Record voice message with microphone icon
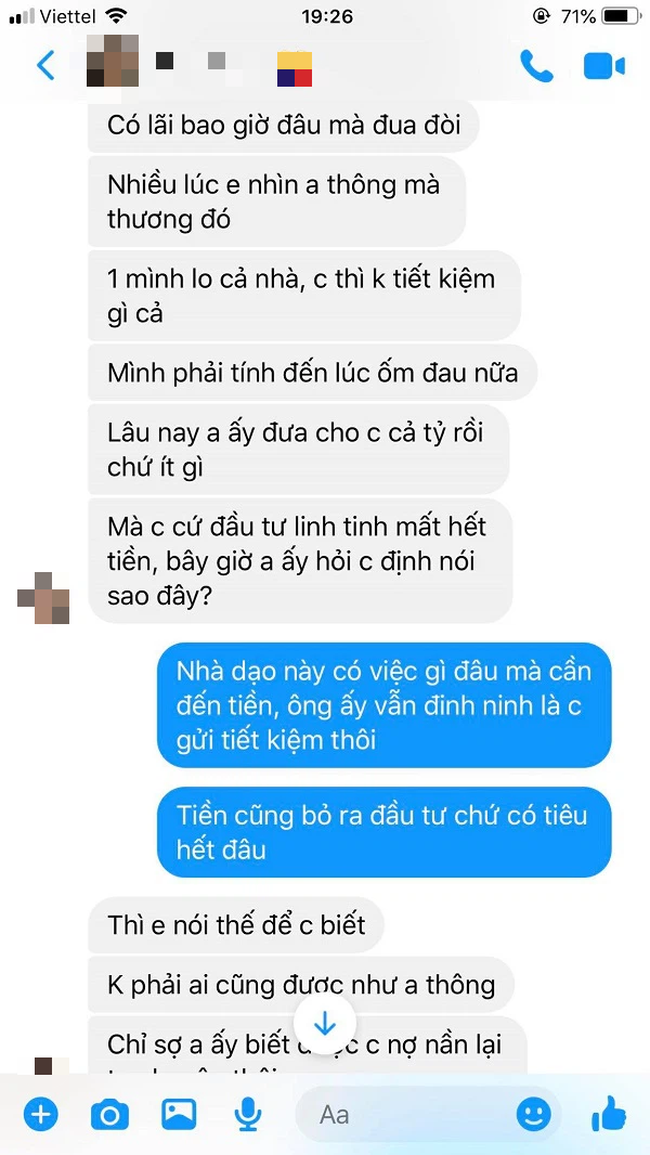This screenshot has height=1155, width=650. [248, 1115]
